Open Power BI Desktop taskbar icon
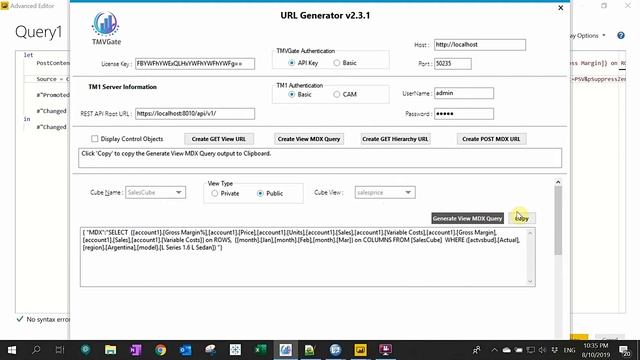 pos(360,350)
